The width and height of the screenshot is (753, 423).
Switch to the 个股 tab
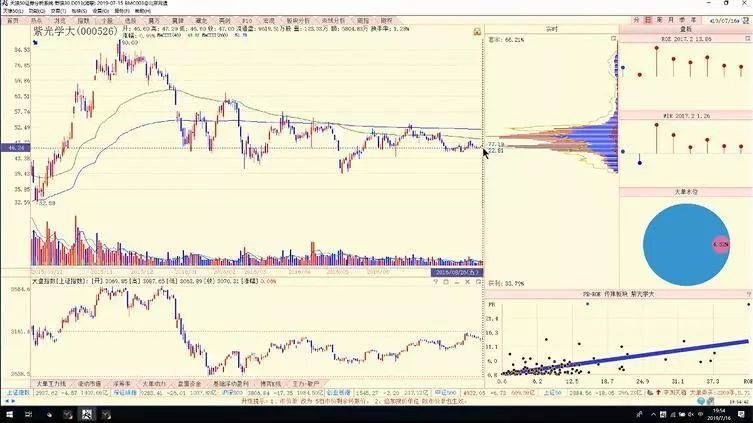coord(107,21)
